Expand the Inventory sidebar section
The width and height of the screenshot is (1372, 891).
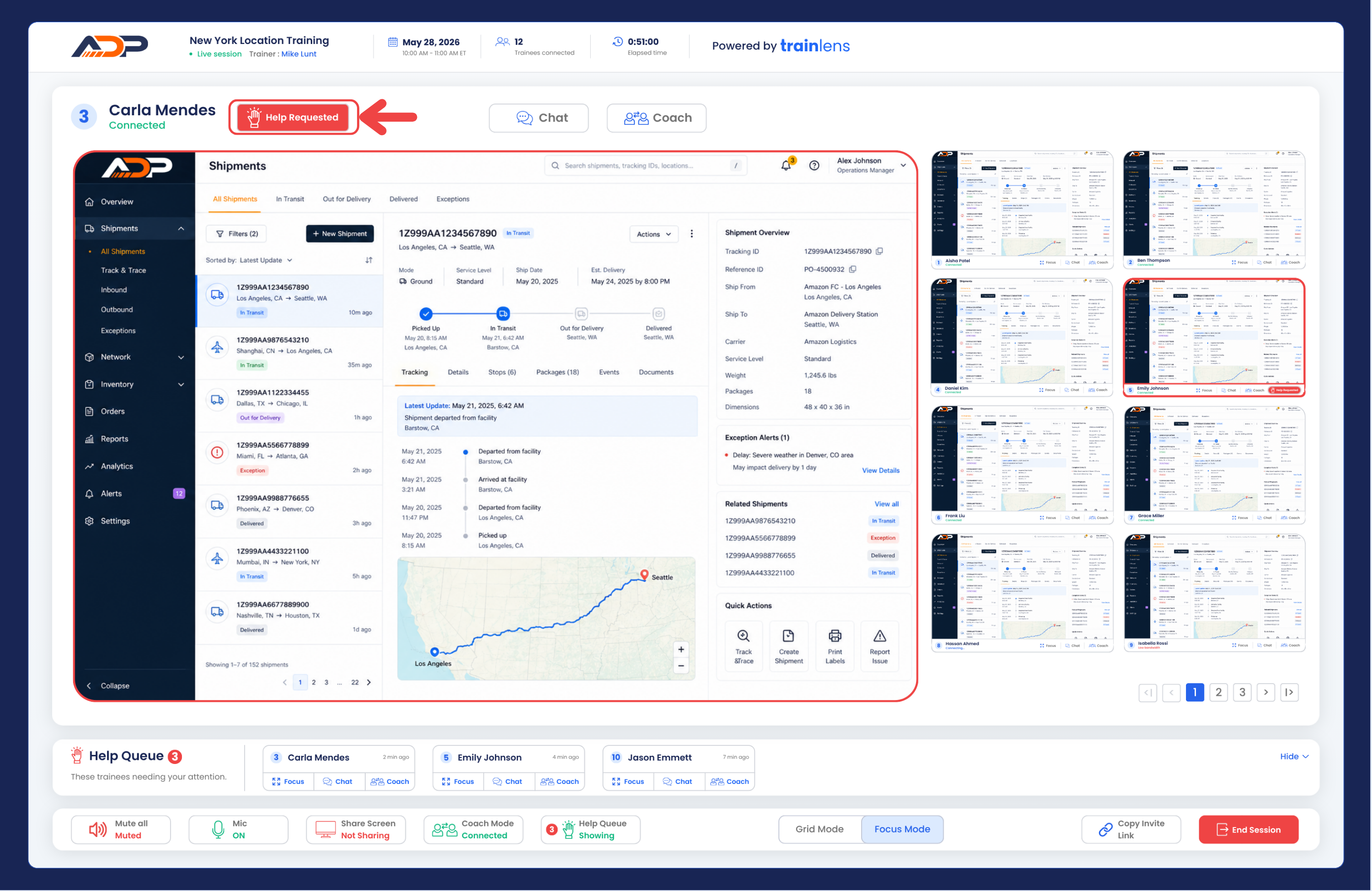tap(135, 384)
